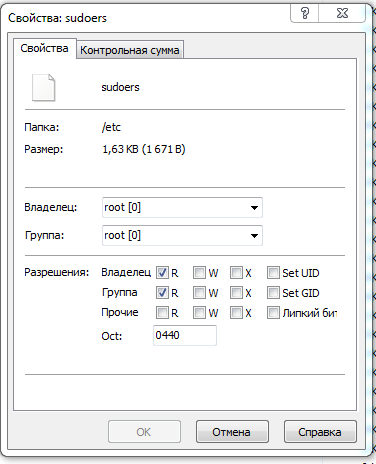Click the help question mark button

coord(305,13)
